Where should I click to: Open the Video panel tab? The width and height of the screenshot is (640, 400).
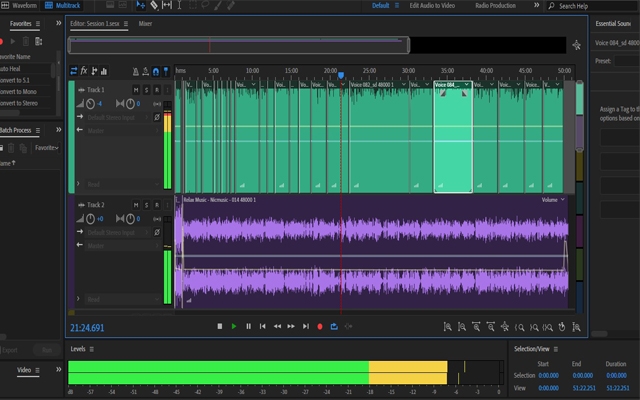click(24, 370)
